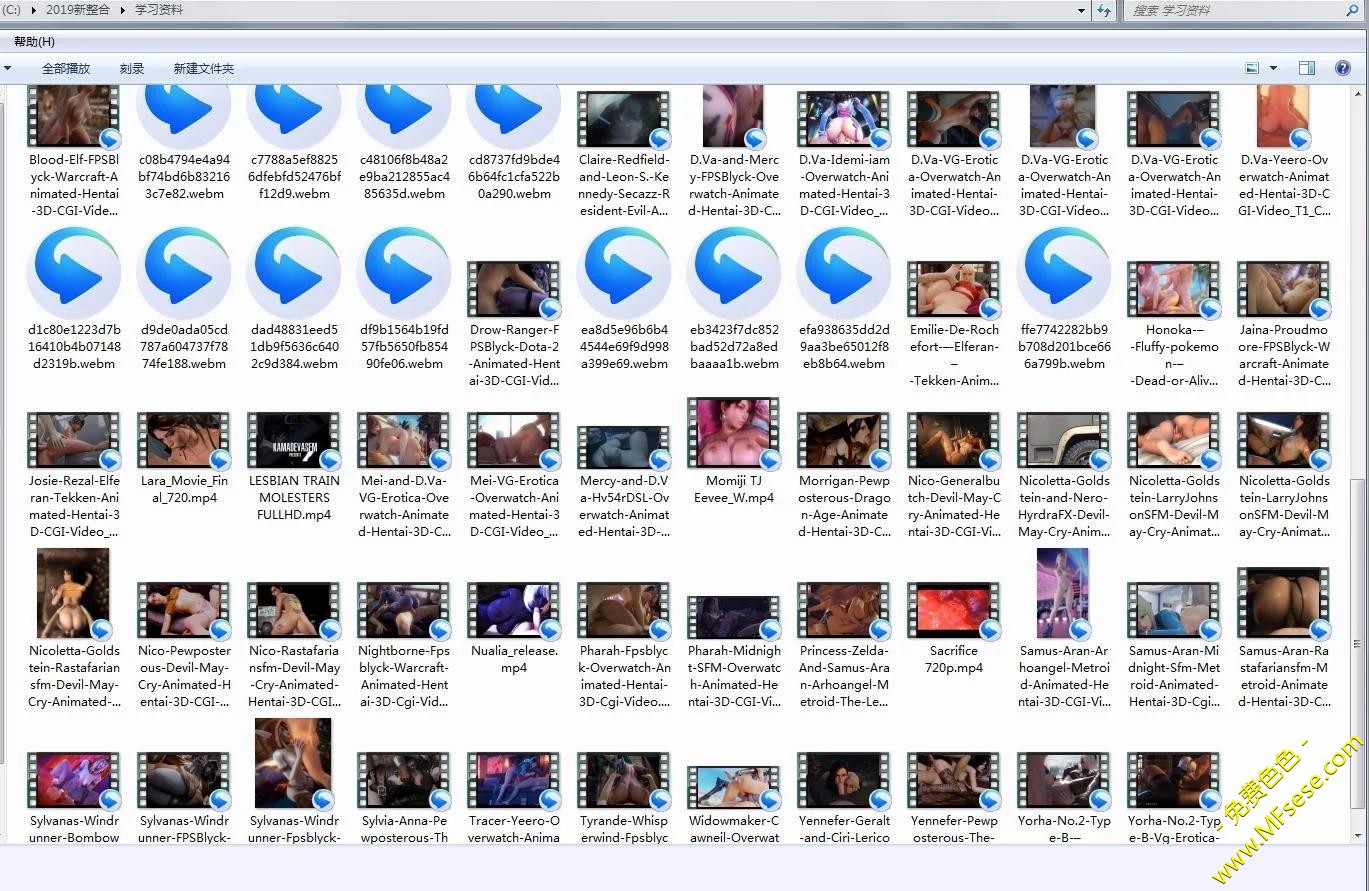Click the change view icon in toolbar
Image resolution: width=1369 pixels, height=891 pixels.
tap(1252, 68)
